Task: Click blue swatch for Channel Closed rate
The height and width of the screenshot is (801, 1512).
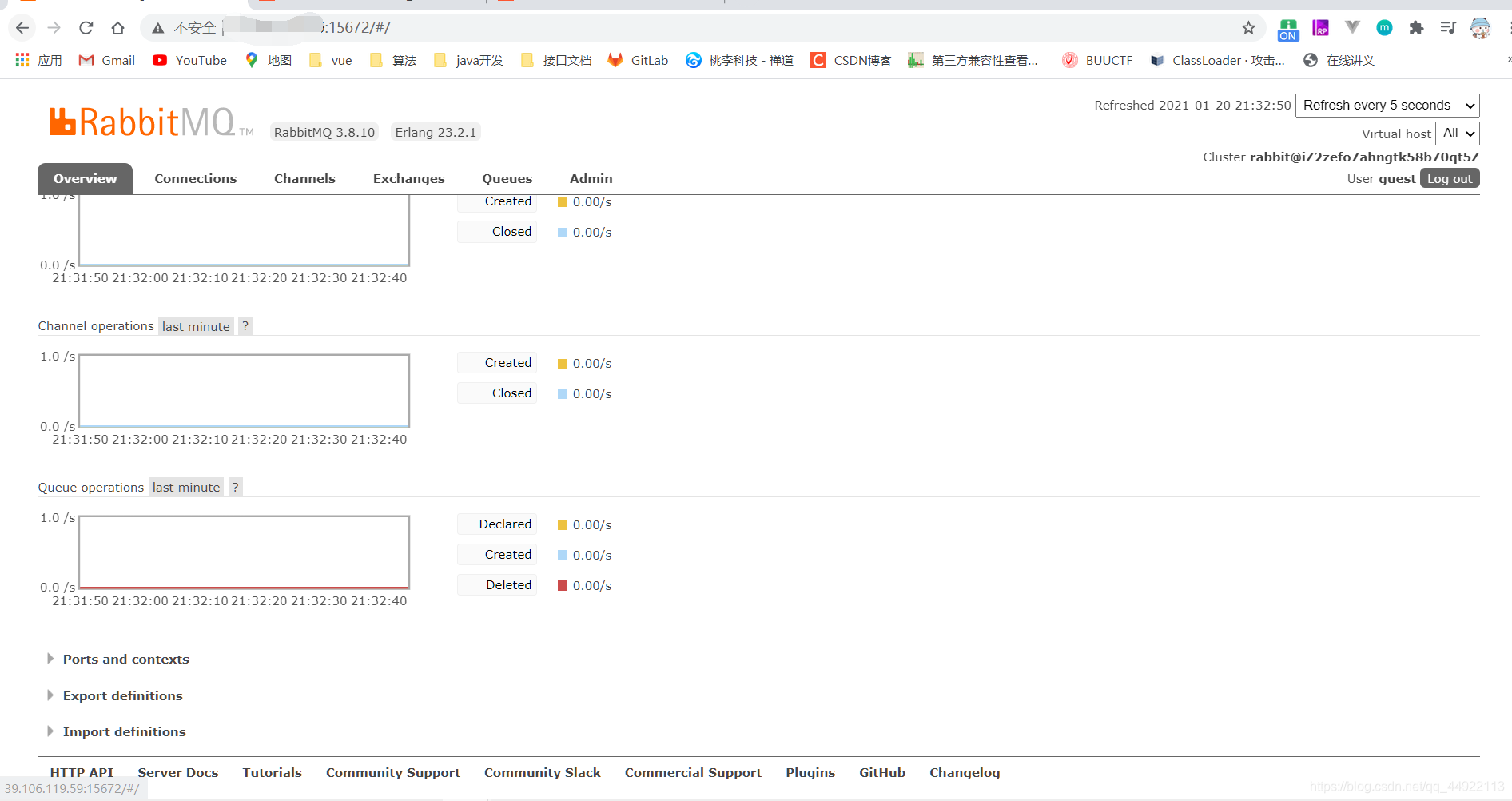Action: (x=563, y=394)
